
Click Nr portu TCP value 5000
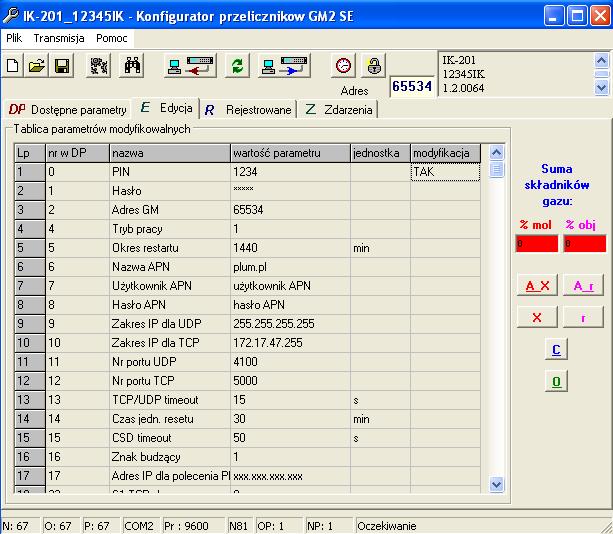[290, 381]
